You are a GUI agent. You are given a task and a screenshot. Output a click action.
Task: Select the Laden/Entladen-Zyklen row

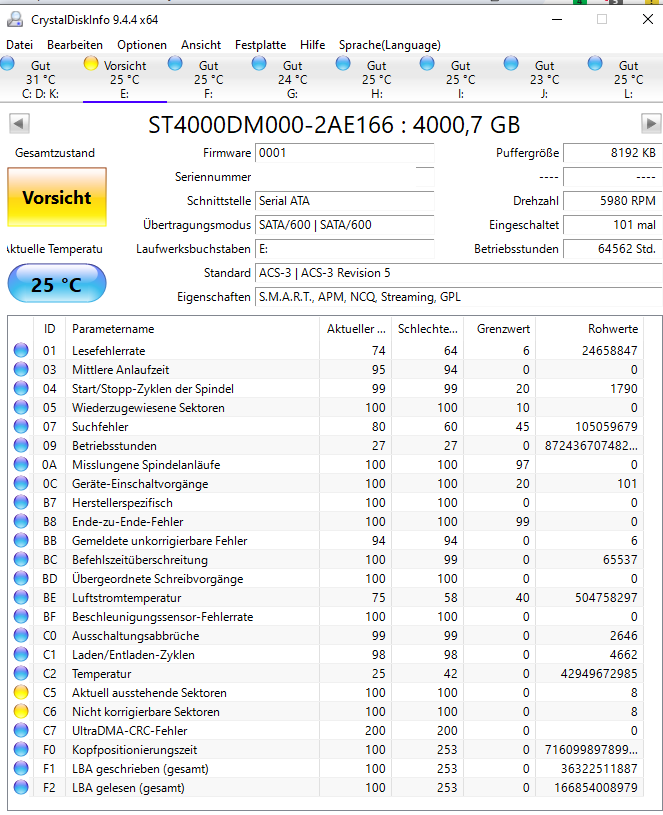pyautogui.click(x=326, y=655)
